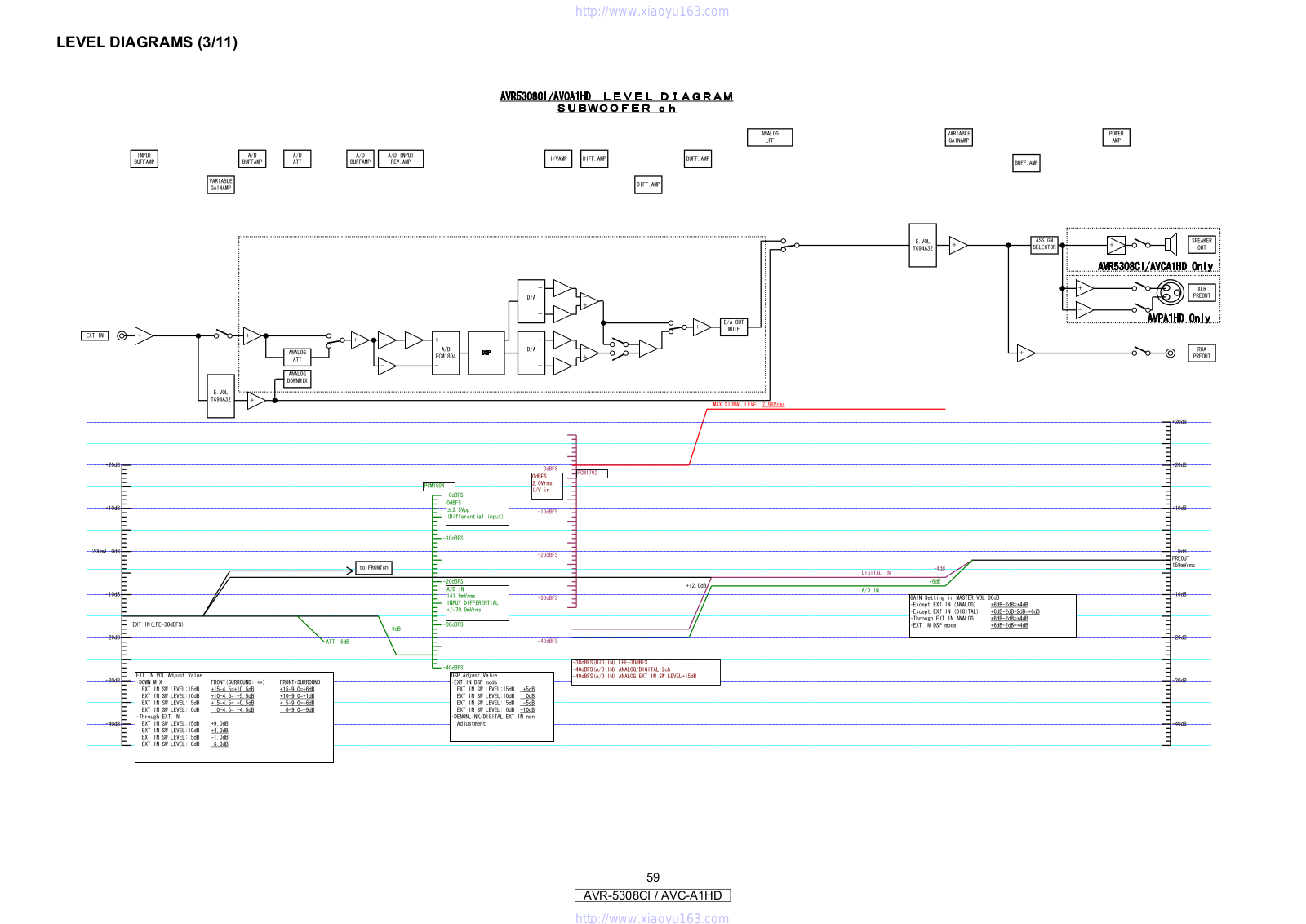Image resolution: width=1306 pixels, height=924 pixels.
Task: Click the SPEAKER OUT box
Action: tap(1202, 244)
